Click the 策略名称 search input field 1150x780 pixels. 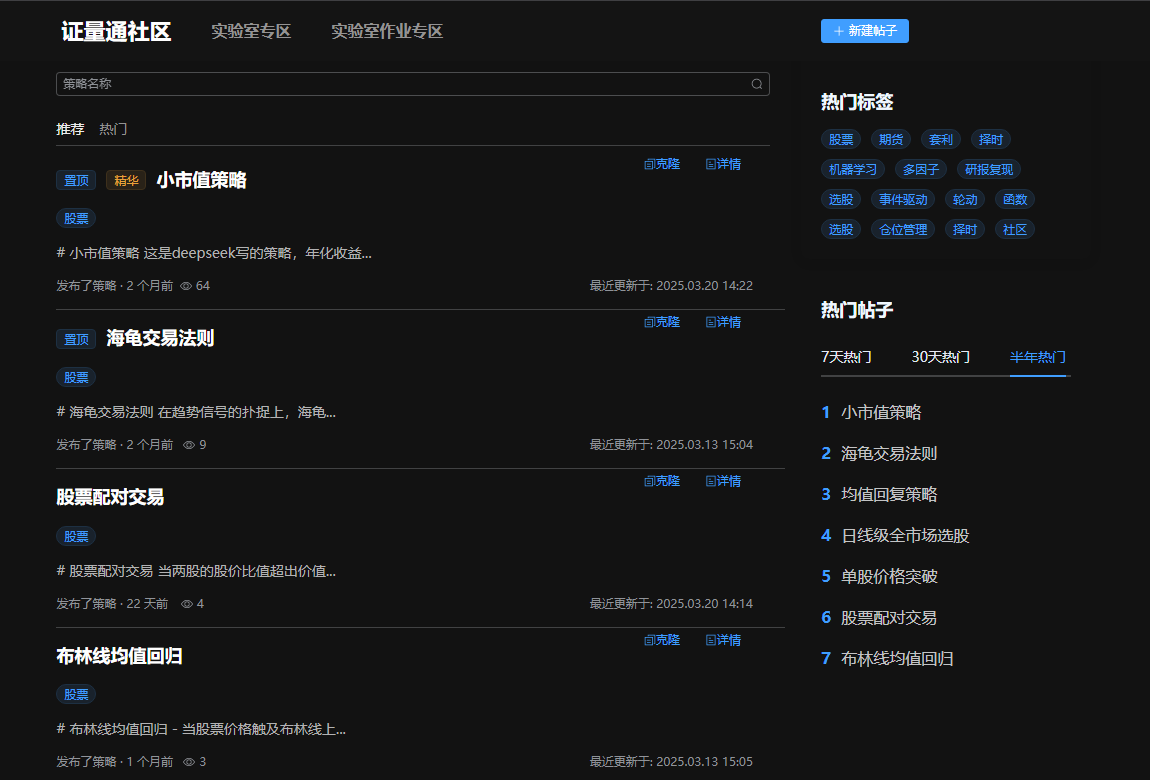(x=400, y=84)
